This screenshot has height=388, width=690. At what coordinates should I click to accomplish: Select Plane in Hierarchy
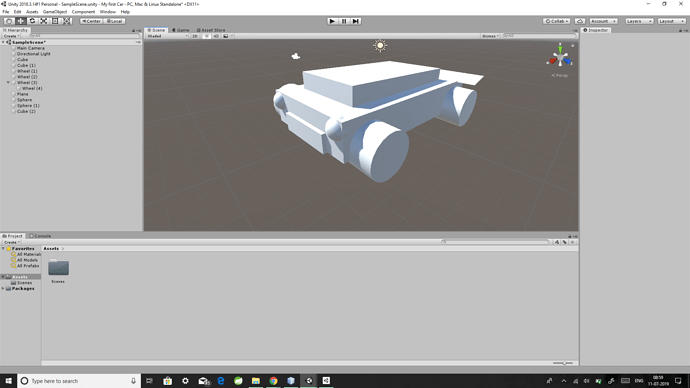(22, 94)
